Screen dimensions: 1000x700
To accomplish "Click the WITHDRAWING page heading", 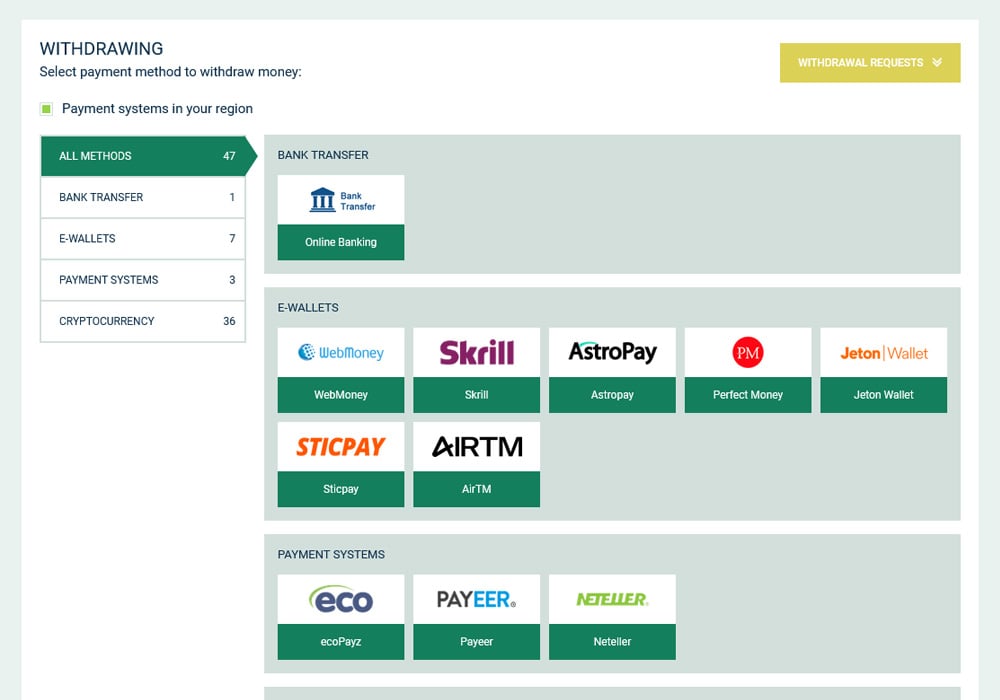I will [101, 48].
